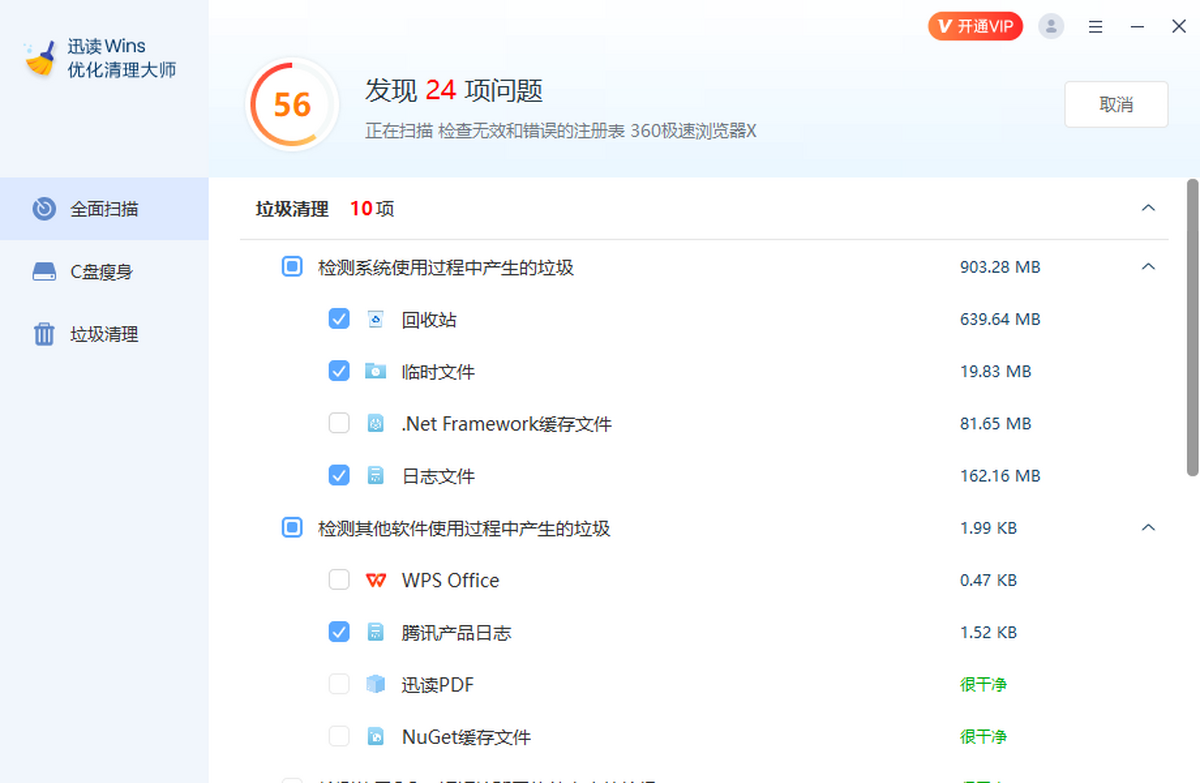
Task: Click the 迅读PDF label text
Action: (438, 685)
